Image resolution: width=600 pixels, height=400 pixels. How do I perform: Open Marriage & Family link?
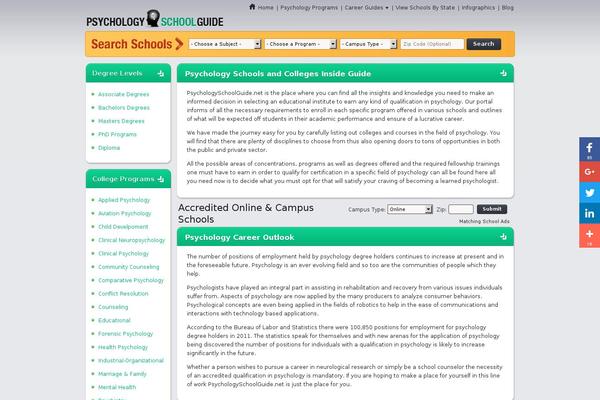tap(122, 374)
